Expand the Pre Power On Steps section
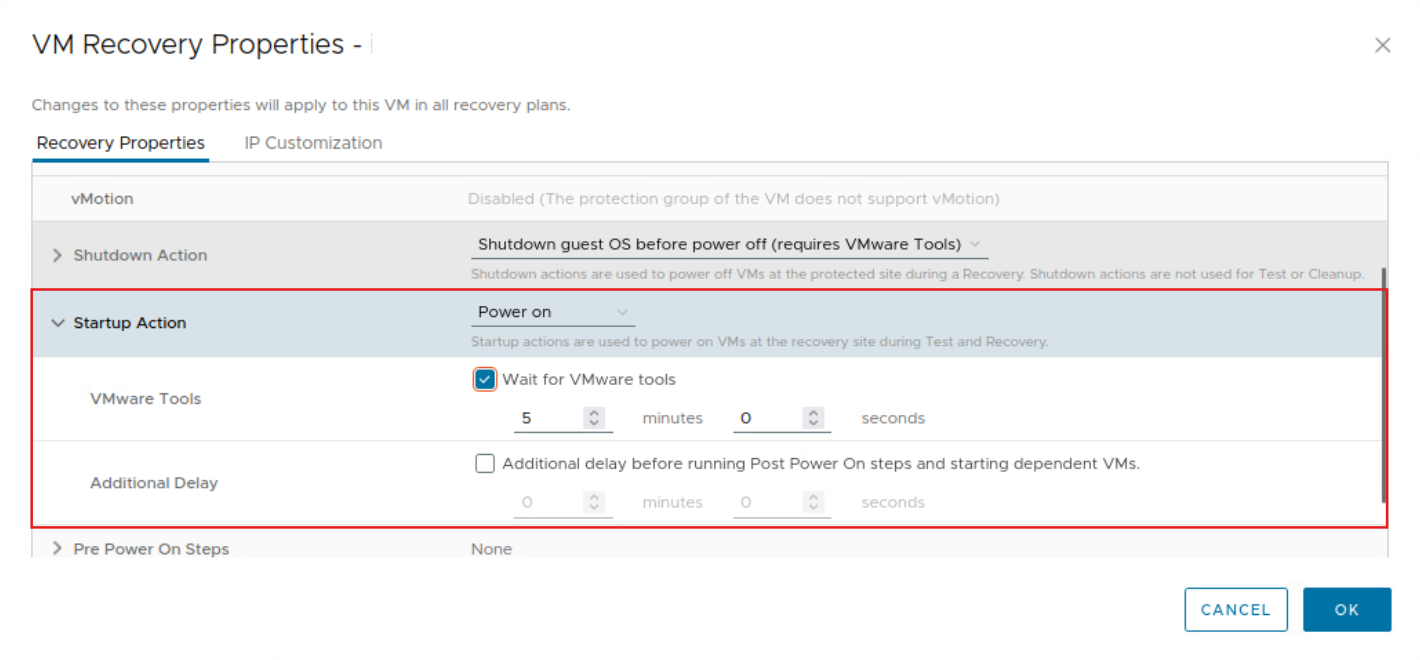The image size is (1420, 660). pyautogui.click(x=57, y=549)
